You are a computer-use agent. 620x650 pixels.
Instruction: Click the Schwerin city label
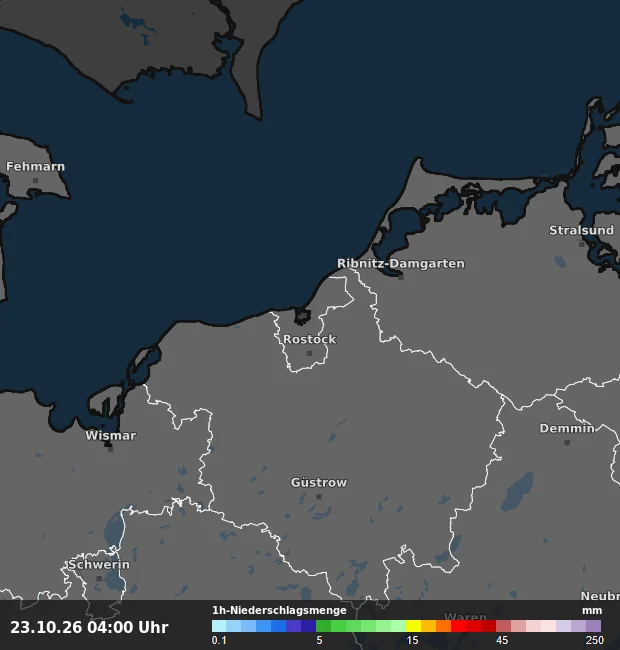(x=99, y=565)
